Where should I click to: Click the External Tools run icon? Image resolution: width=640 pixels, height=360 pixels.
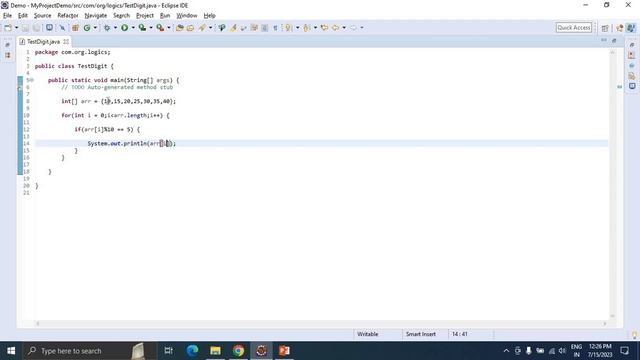click(160, 28)
